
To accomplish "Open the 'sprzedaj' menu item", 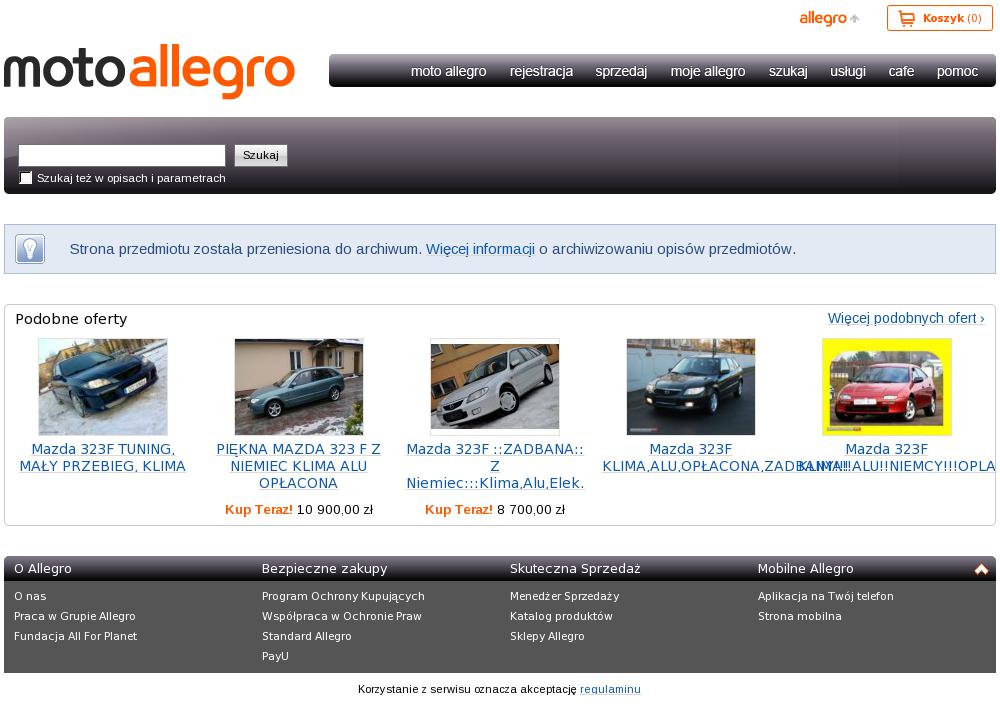I will pos(621,71).
